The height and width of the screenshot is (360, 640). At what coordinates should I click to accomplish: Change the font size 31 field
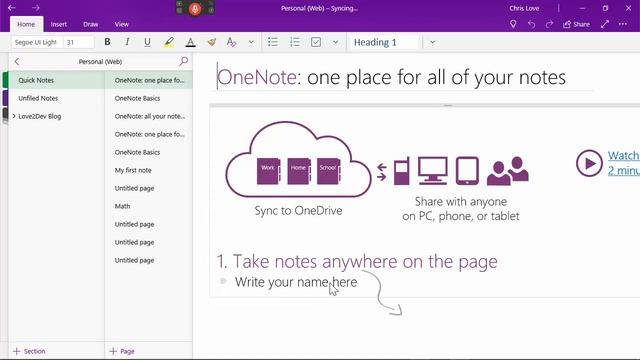[x=79, y=42]
